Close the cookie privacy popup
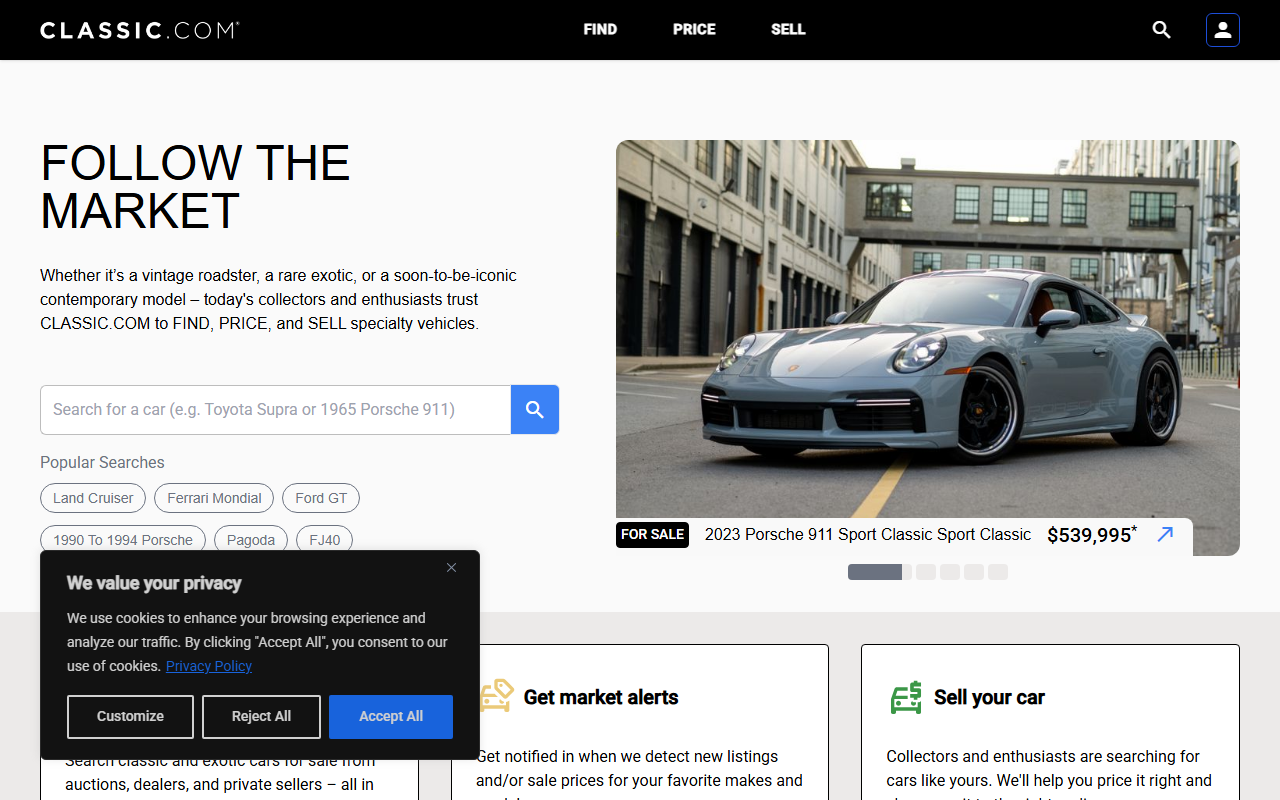This screenshot has width=1280, height=800. [451, 568]
